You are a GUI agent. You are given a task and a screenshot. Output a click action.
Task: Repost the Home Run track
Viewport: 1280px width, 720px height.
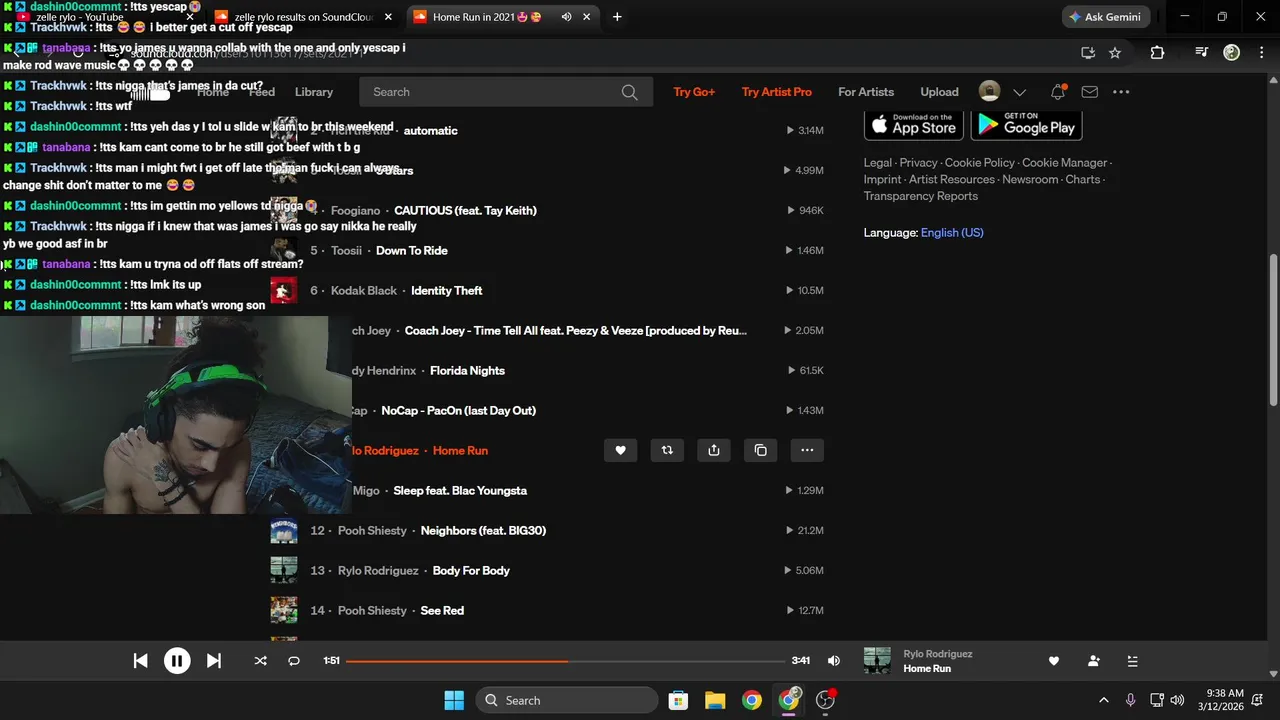click(x=667, y=450)
